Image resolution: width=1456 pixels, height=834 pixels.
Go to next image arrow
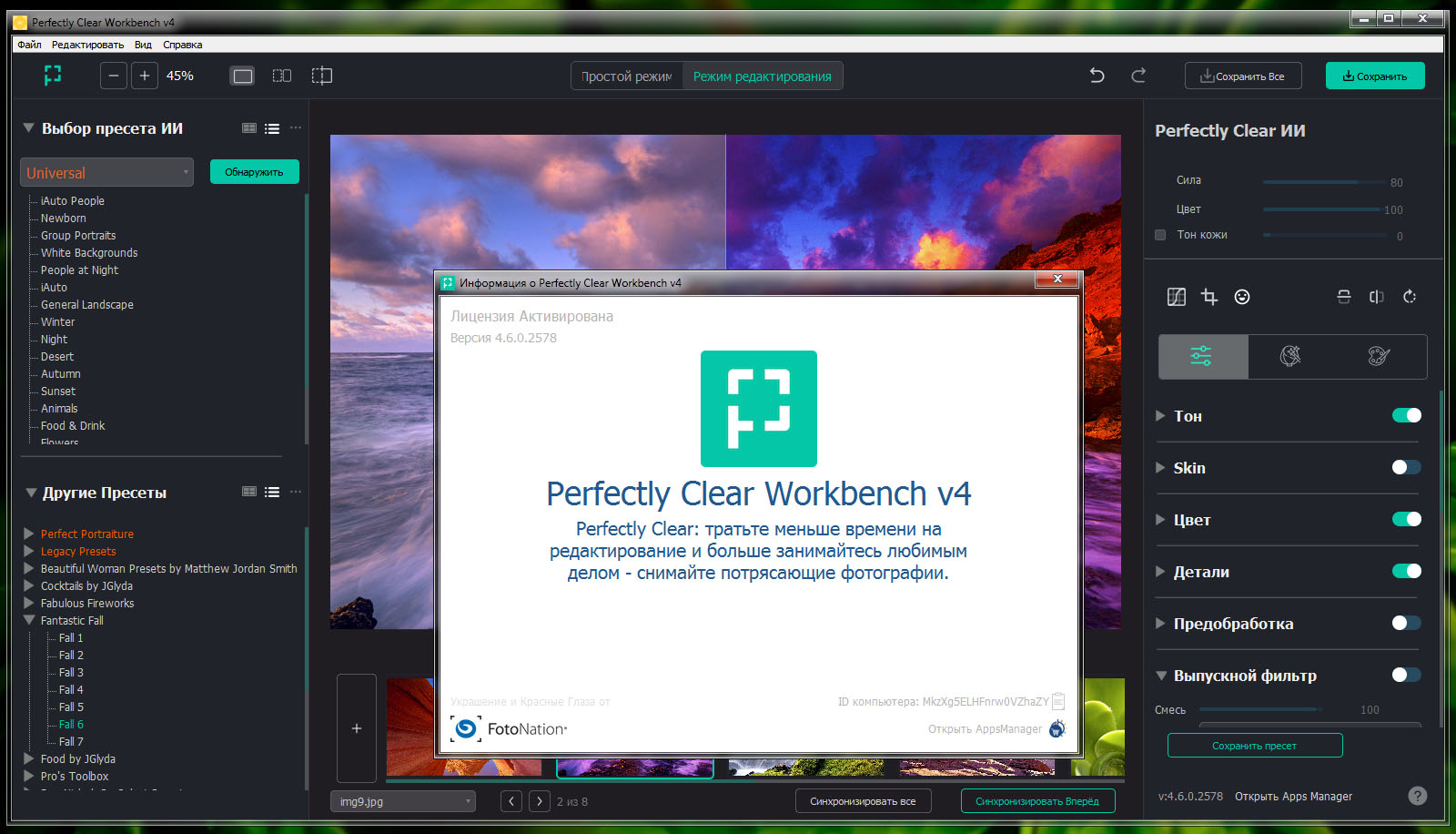[540, 801]
